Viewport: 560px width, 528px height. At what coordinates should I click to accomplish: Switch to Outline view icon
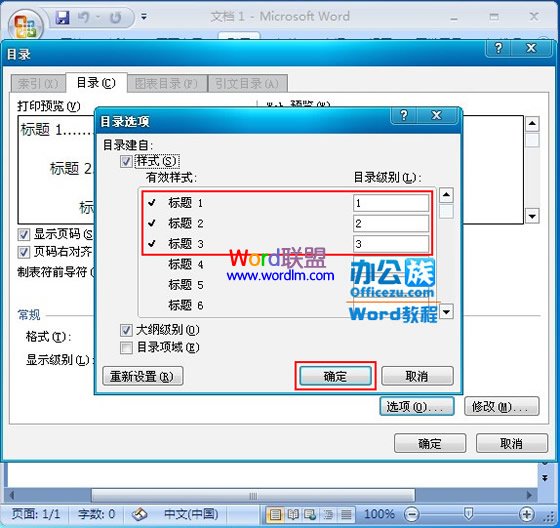tap(328, 515)
